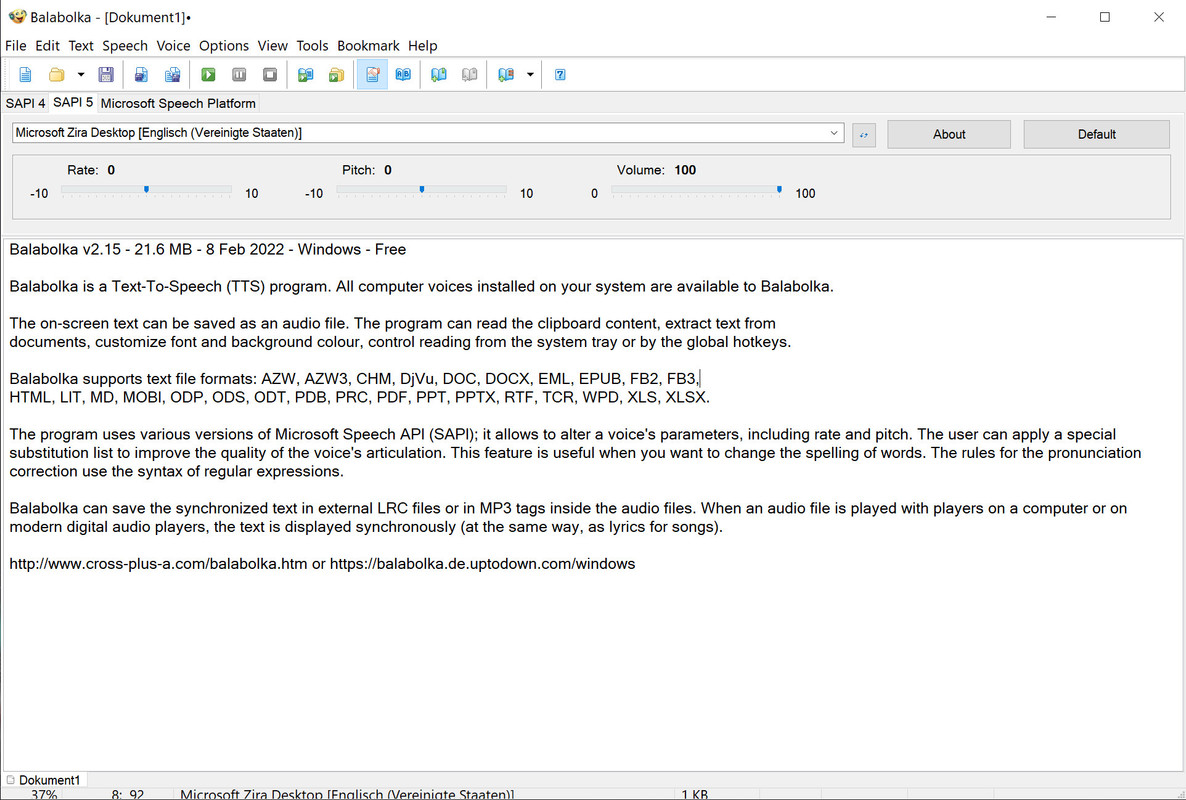The width and height of the screenshot is (1186, 800).
Task: Open help with the question mark icon
Action: point(560,74)
